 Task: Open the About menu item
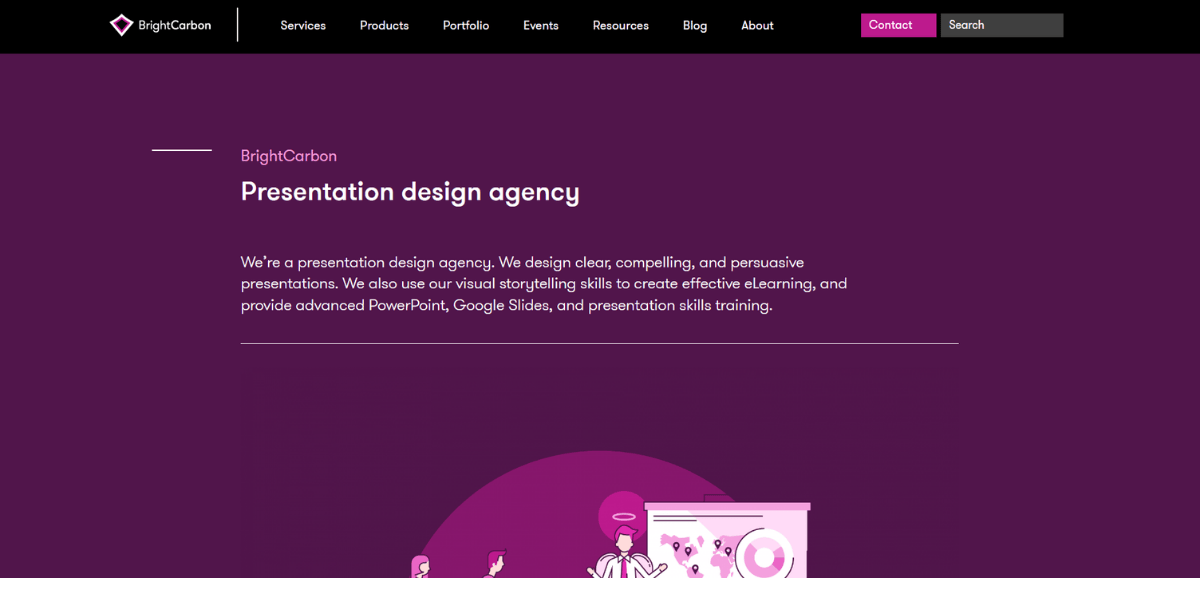coord(757,26)
